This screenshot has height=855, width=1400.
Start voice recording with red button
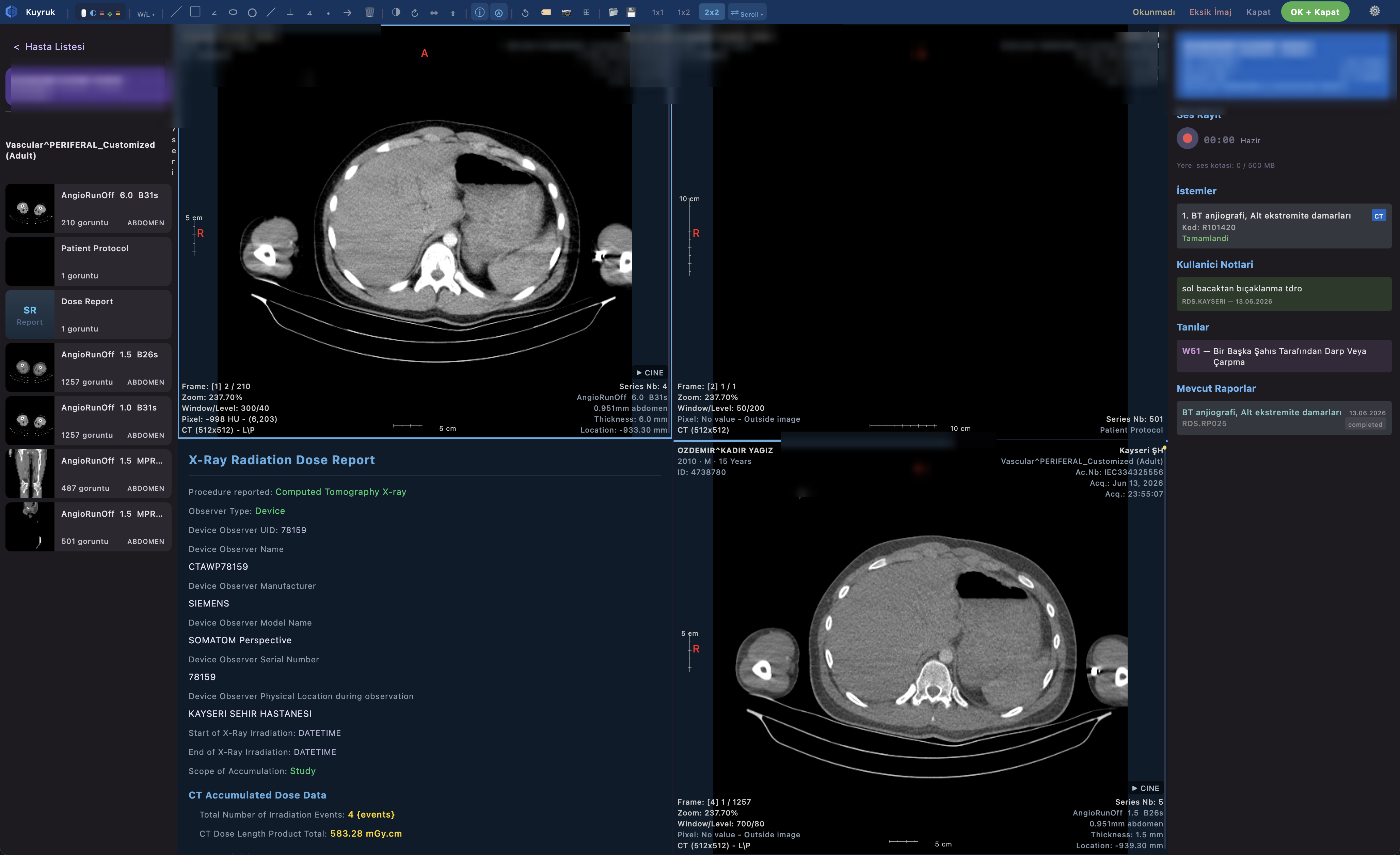point(1187,138)
